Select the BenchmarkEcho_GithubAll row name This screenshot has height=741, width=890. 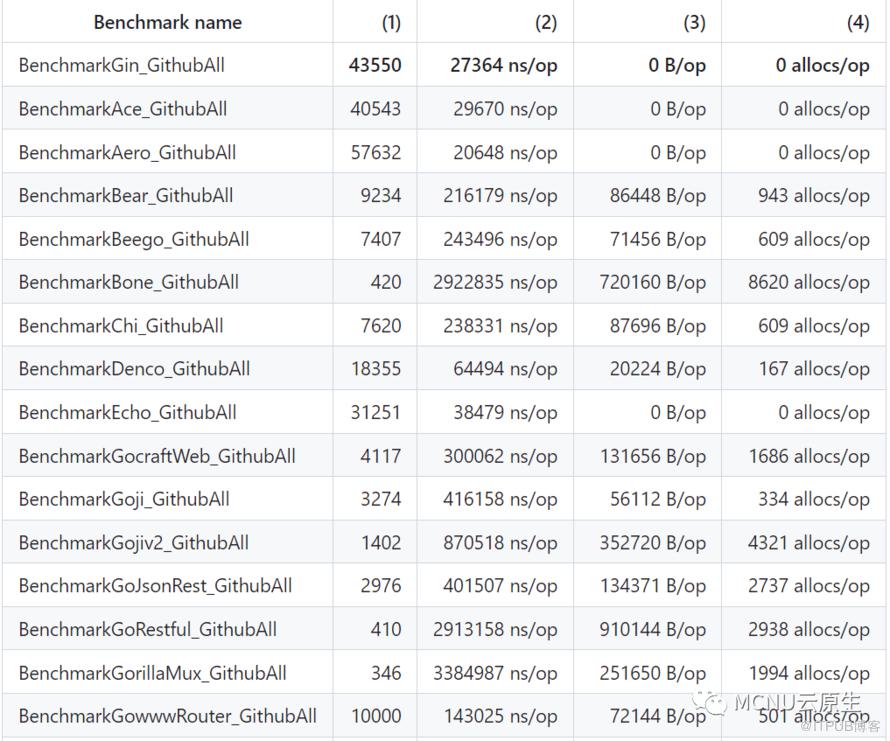(127, 412)
